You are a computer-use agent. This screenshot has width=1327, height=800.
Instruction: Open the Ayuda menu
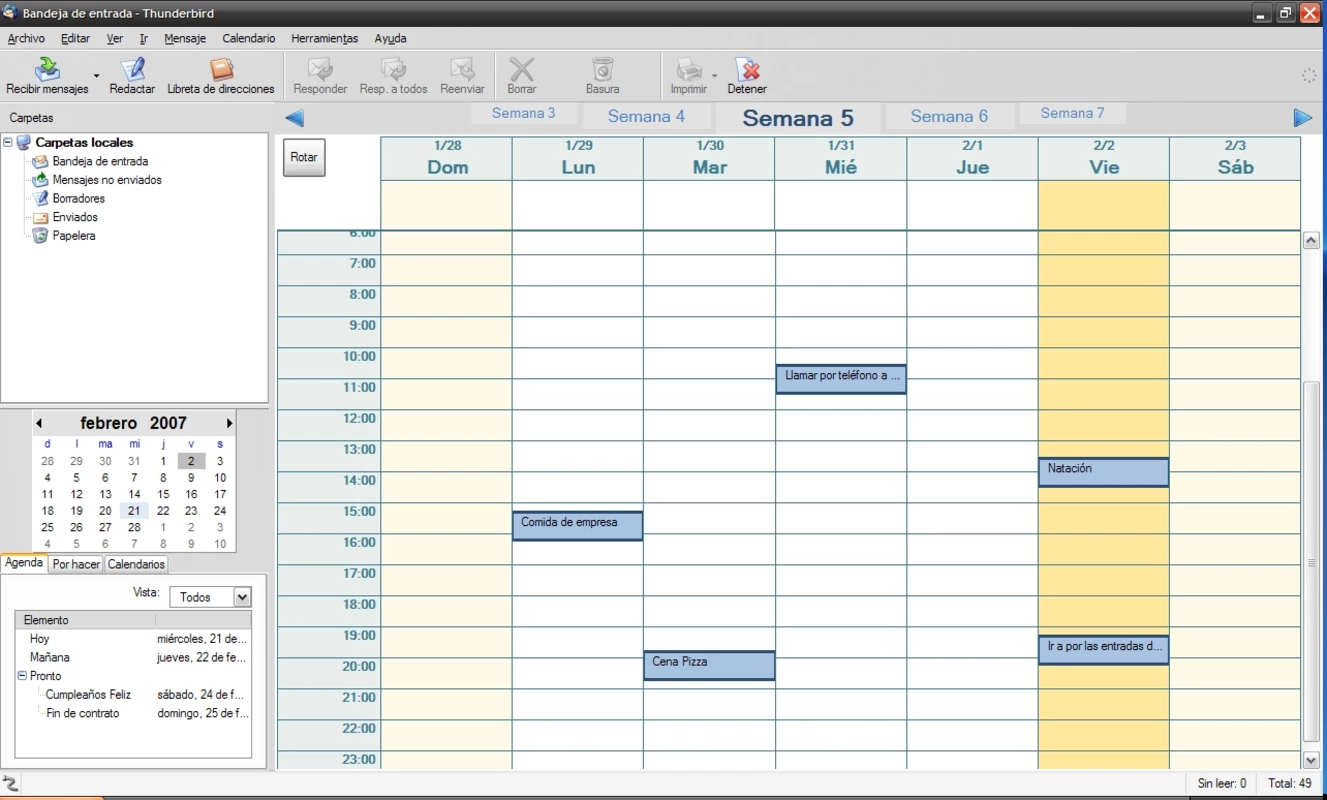click(390, 38)
